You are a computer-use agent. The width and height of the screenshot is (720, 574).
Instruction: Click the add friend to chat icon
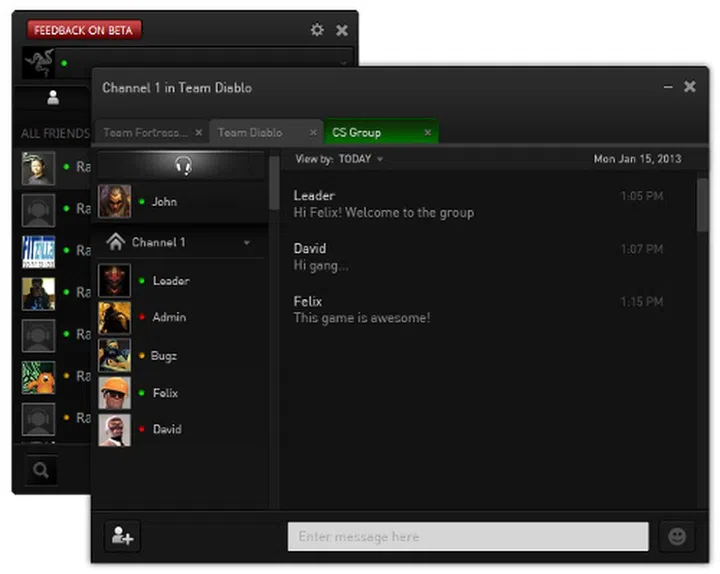point(122,536)
